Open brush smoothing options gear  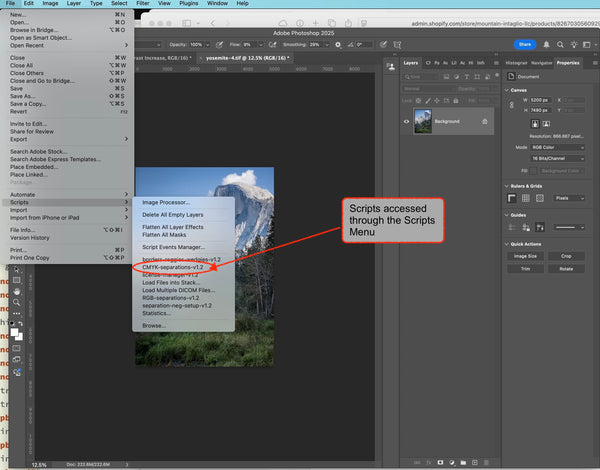pos(338,45)
